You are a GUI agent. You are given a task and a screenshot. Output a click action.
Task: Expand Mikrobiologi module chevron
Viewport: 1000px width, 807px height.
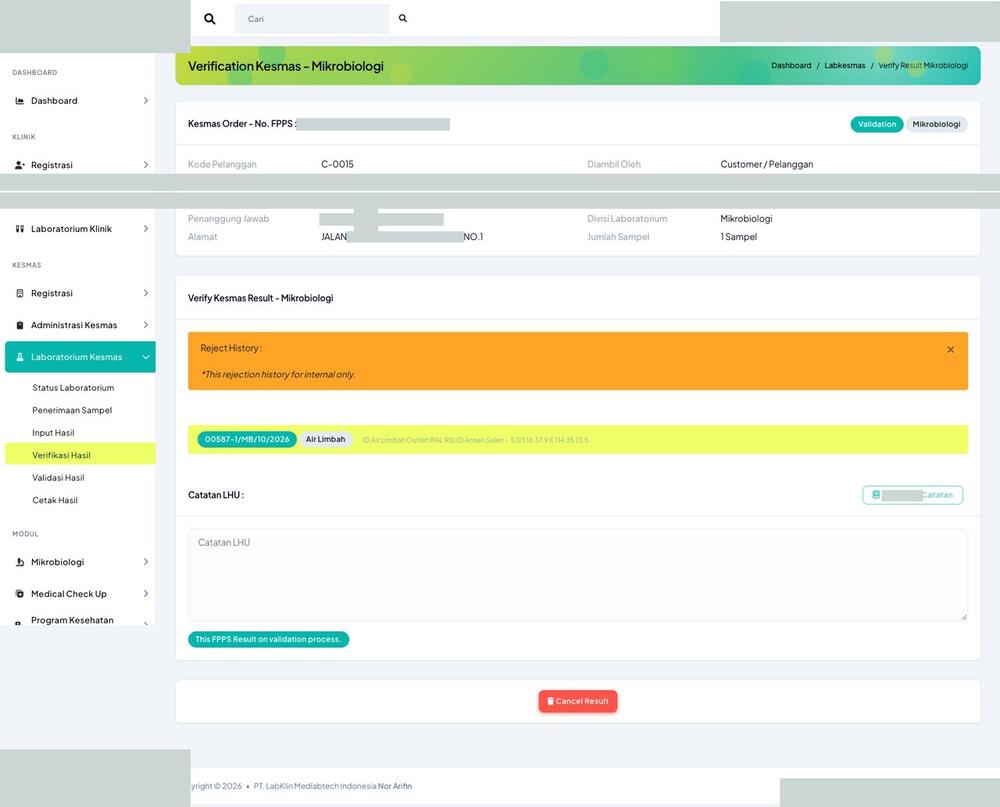tap(145, 562)
